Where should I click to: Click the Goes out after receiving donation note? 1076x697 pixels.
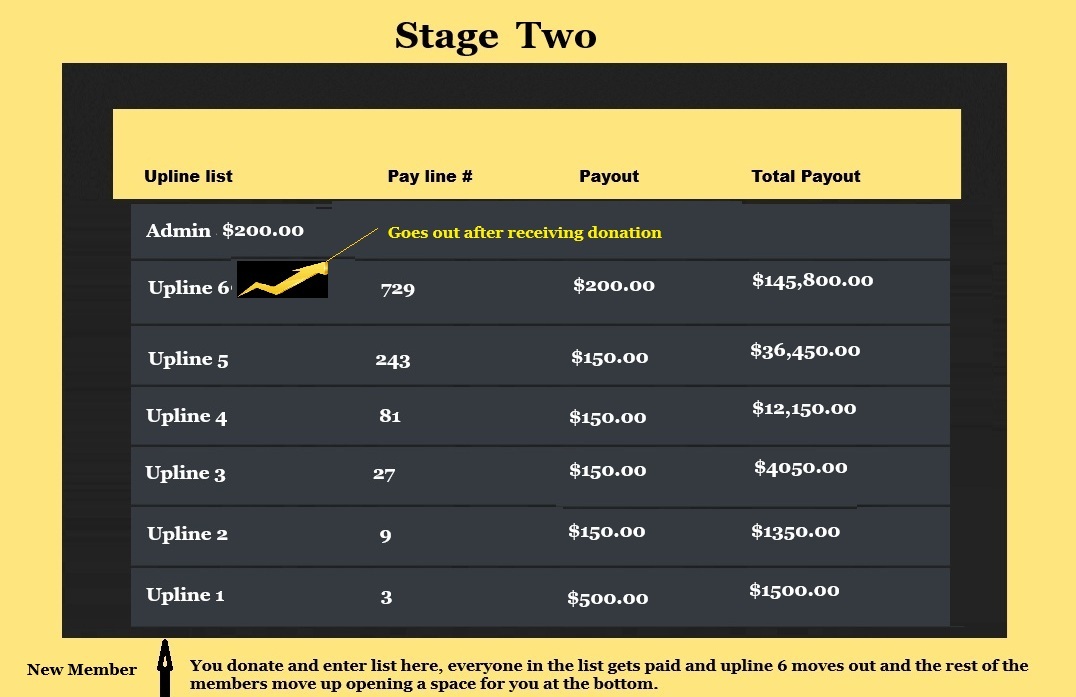tap(525, 233)
